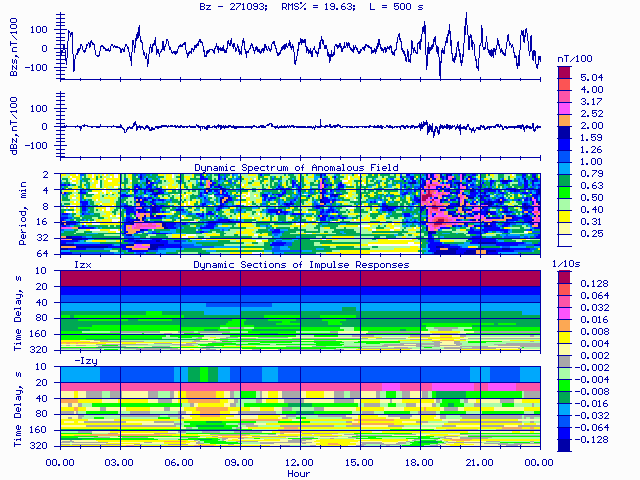Click the 'Period, min' axis label
This screenshot has width=640, height=480.
(x=22, y=213)
